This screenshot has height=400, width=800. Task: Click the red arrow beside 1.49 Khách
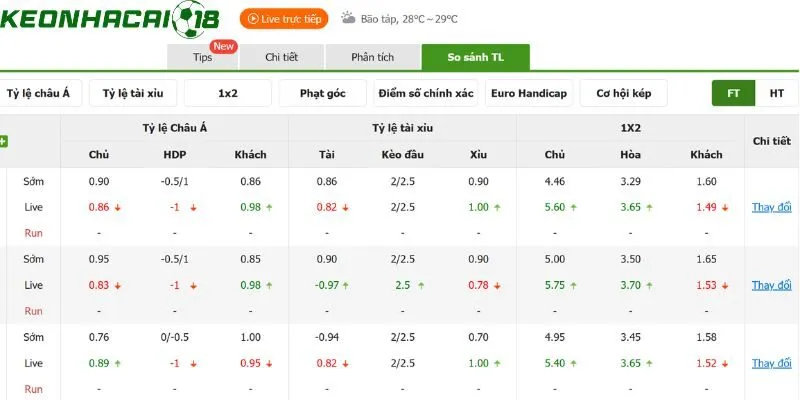click(x=725, y=208)
